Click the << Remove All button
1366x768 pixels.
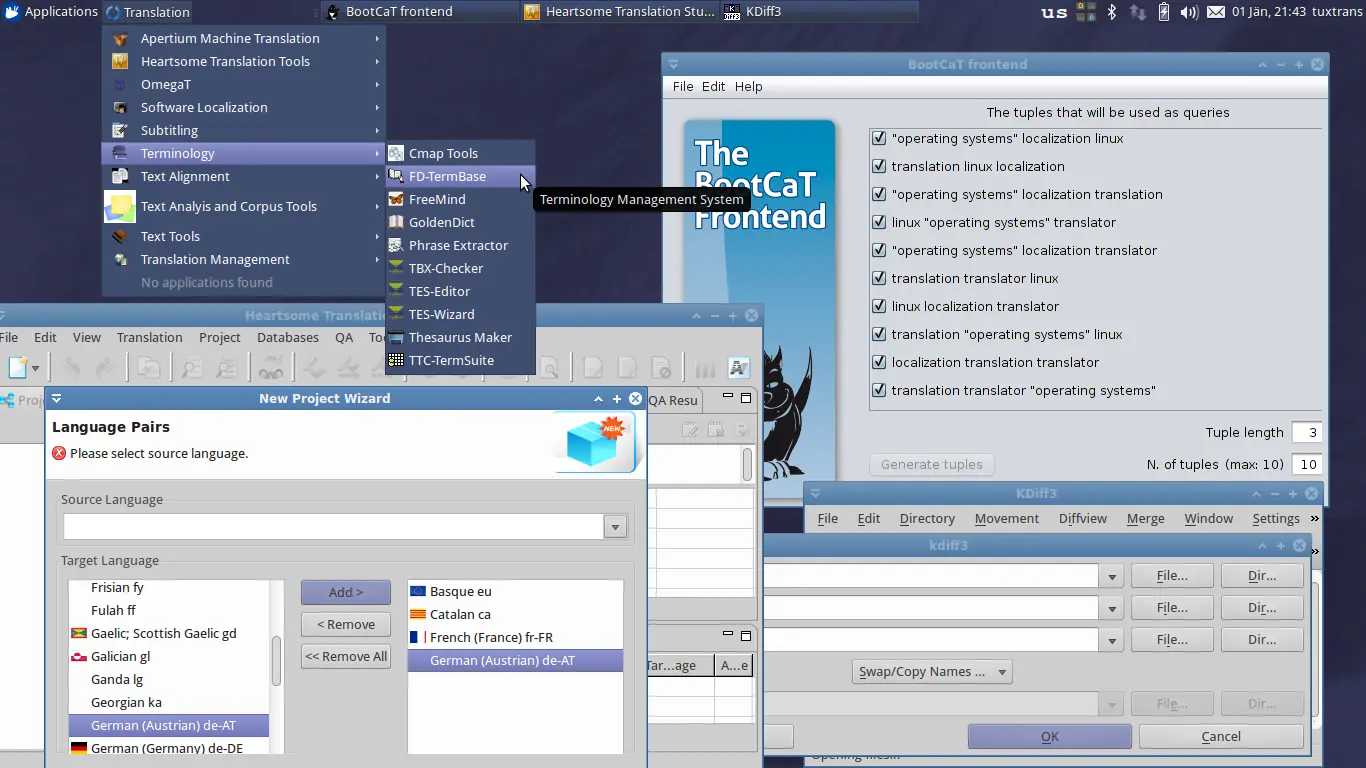346,656
